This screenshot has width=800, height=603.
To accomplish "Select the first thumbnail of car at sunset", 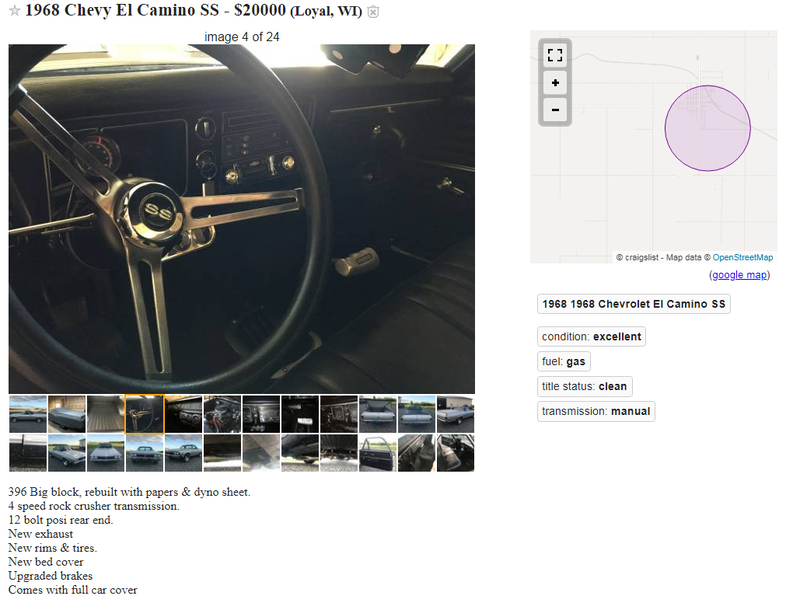I will click(x=28, y=414).
